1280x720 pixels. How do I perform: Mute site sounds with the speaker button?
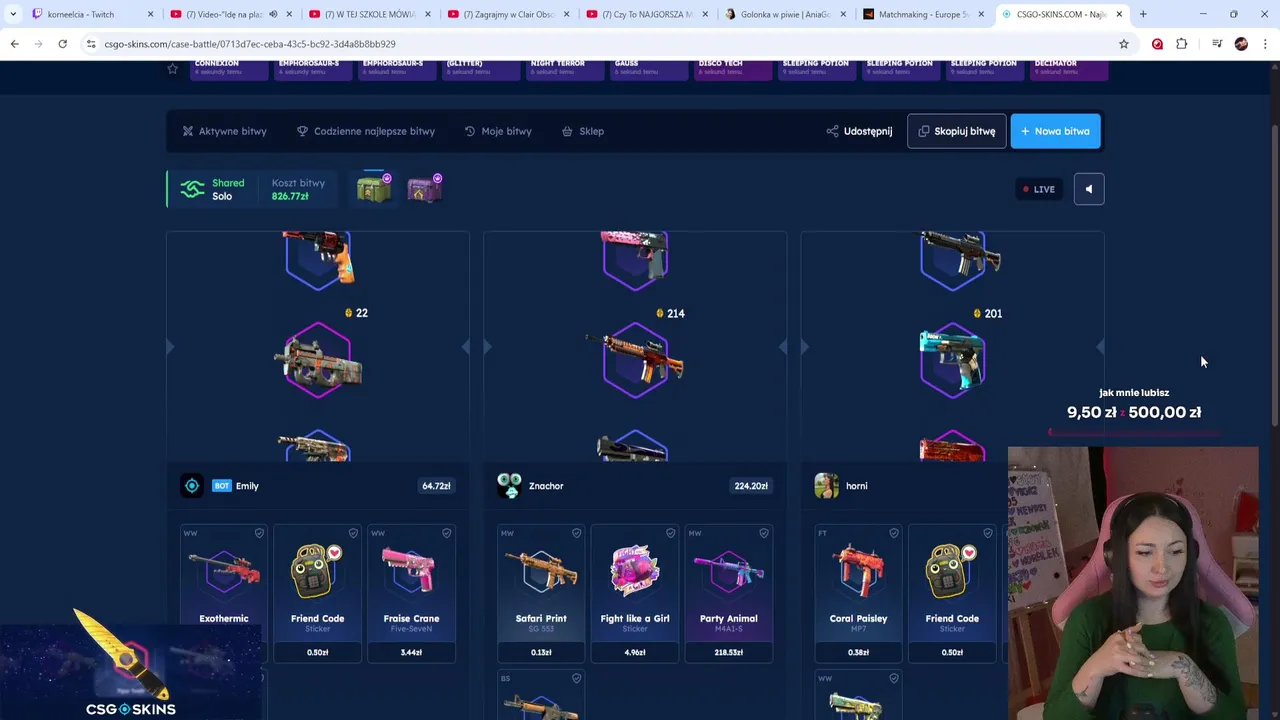click(1089, 189)
